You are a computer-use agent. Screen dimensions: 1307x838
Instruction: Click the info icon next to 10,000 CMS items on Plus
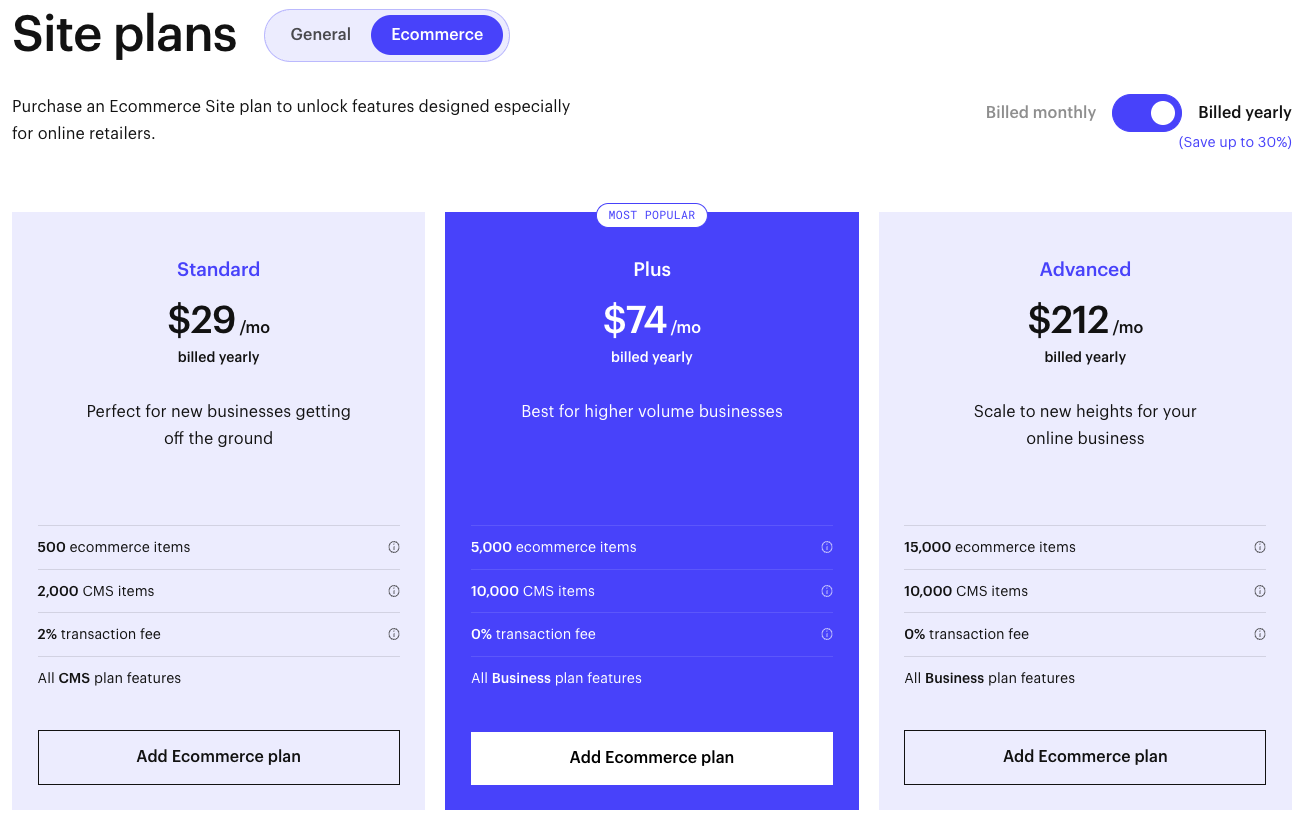(x=827, y=591)
